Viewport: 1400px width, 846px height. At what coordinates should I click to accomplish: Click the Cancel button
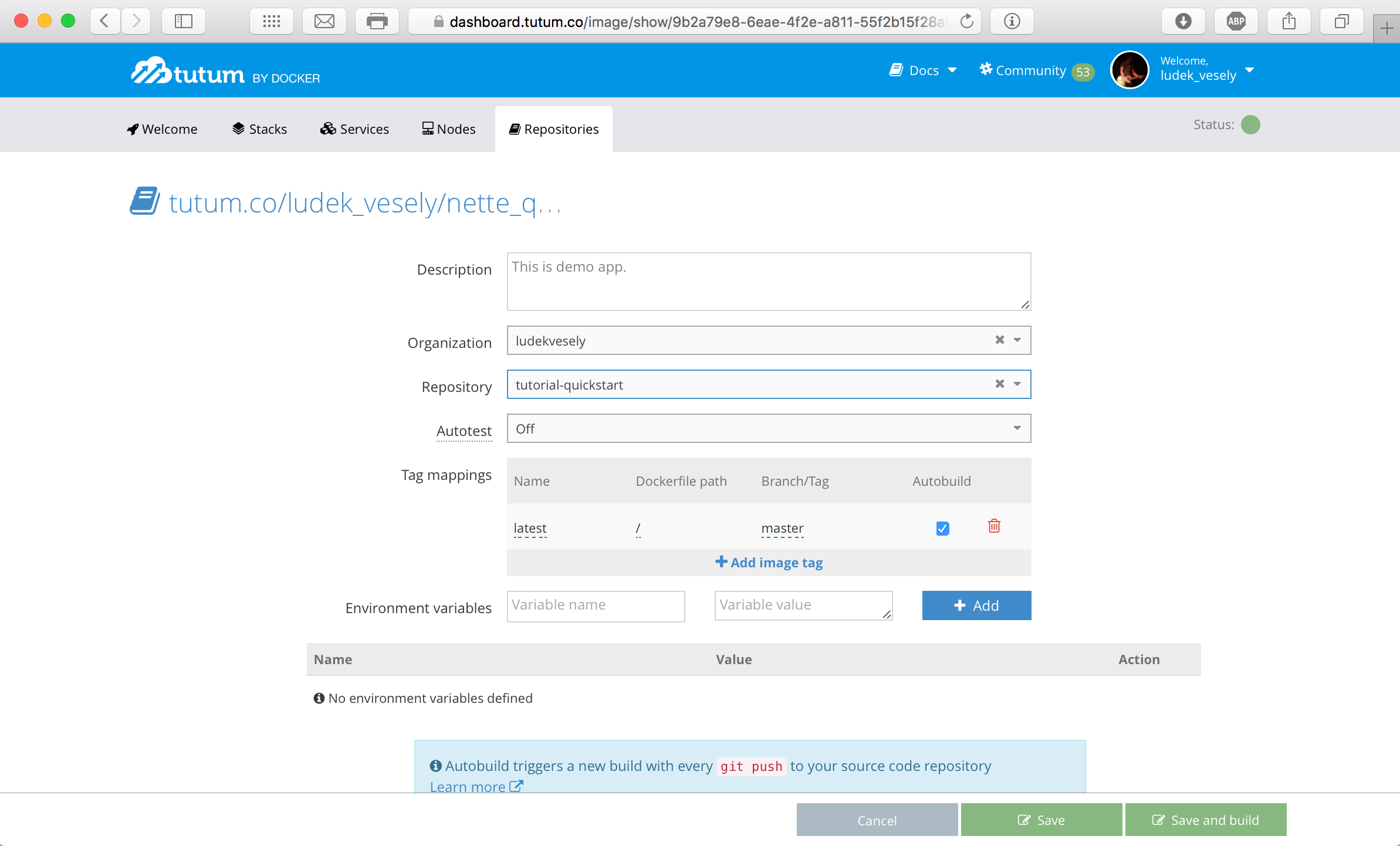[877, 820]
